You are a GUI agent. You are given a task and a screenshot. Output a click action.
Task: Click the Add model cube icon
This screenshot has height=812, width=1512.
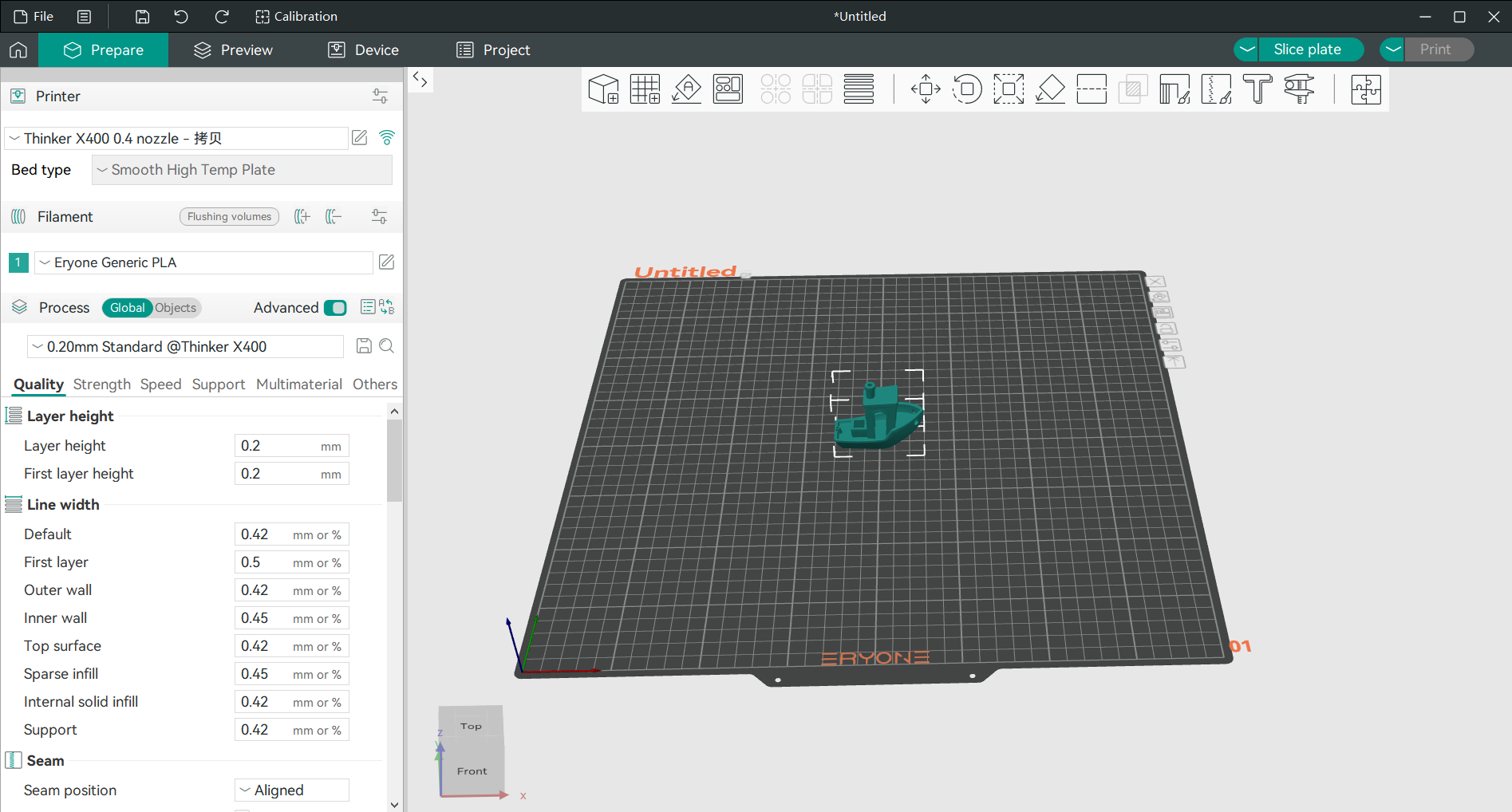(604, 89)
